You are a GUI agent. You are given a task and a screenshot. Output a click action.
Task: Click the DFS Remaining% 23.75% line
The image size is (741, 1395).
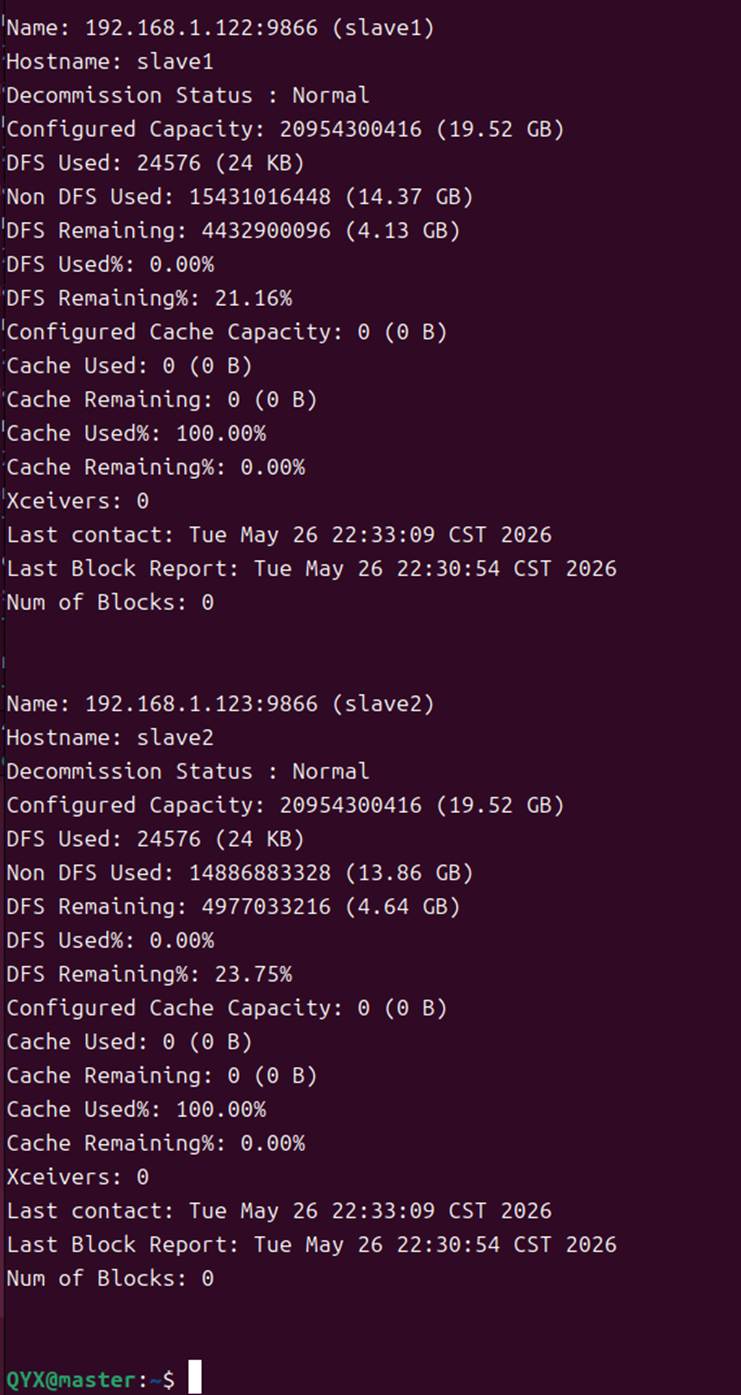pos(149,974)
